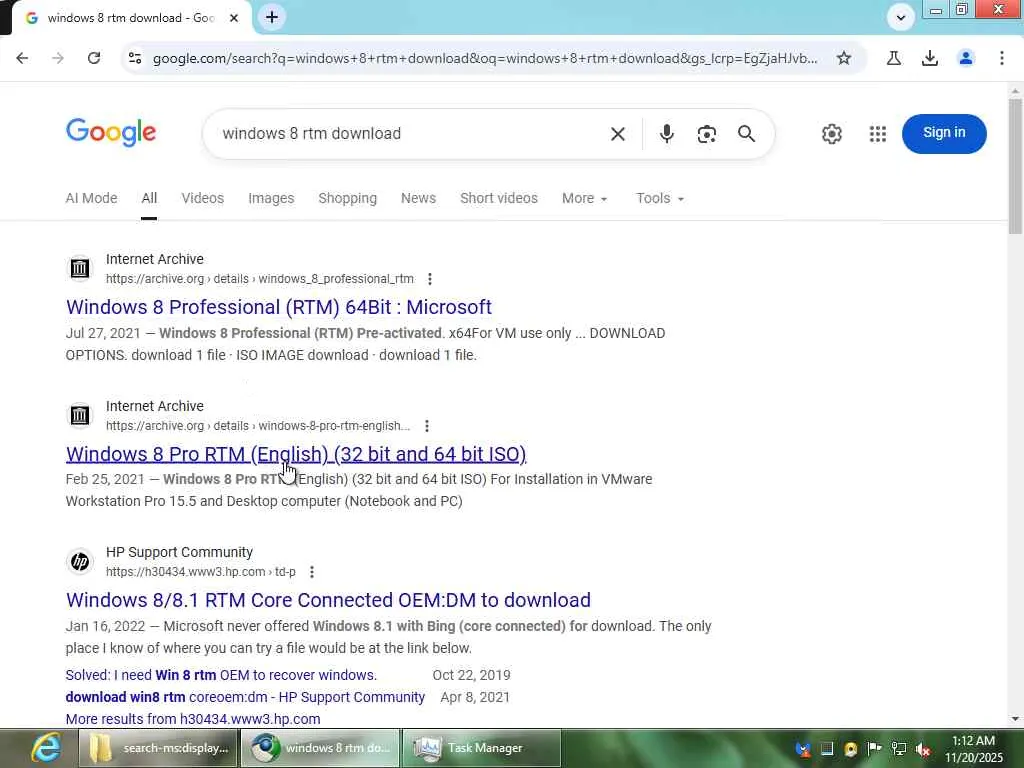Open Chrome three-dot menu
The height and width of the screenshot is (768, 1024).
tap(1002, 58)
